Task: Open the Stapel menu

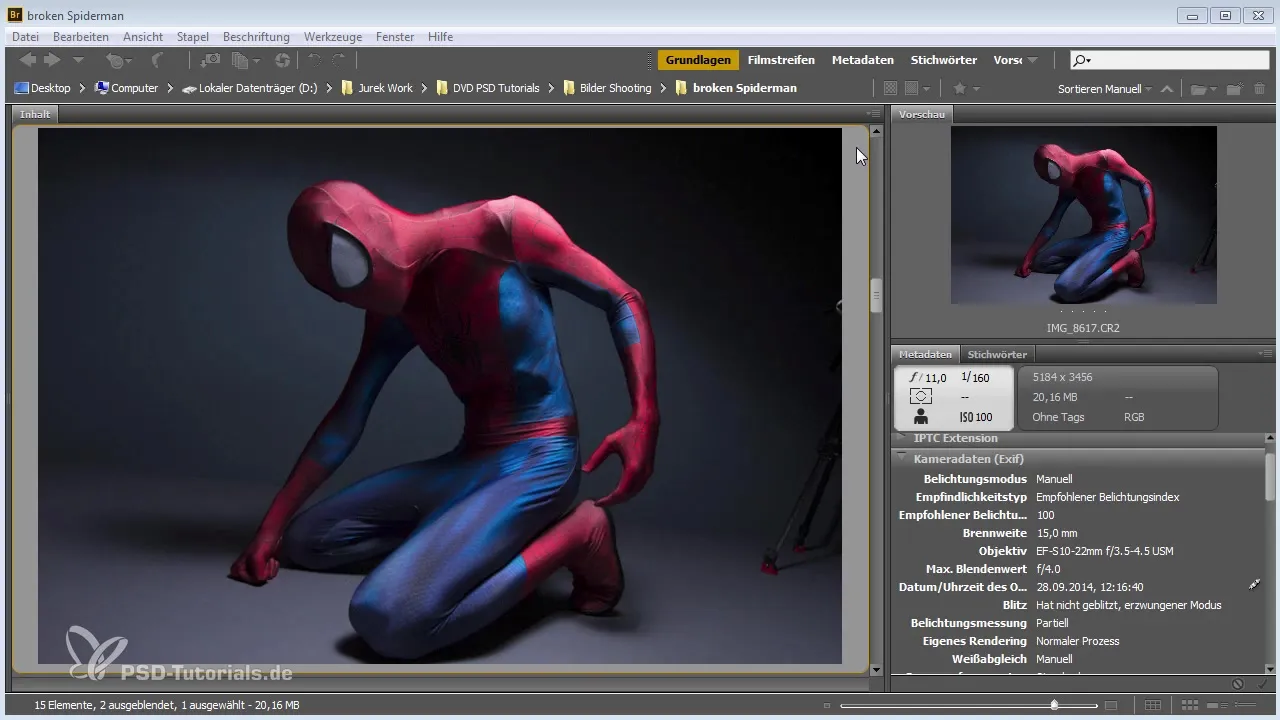Action: [193, 37]
